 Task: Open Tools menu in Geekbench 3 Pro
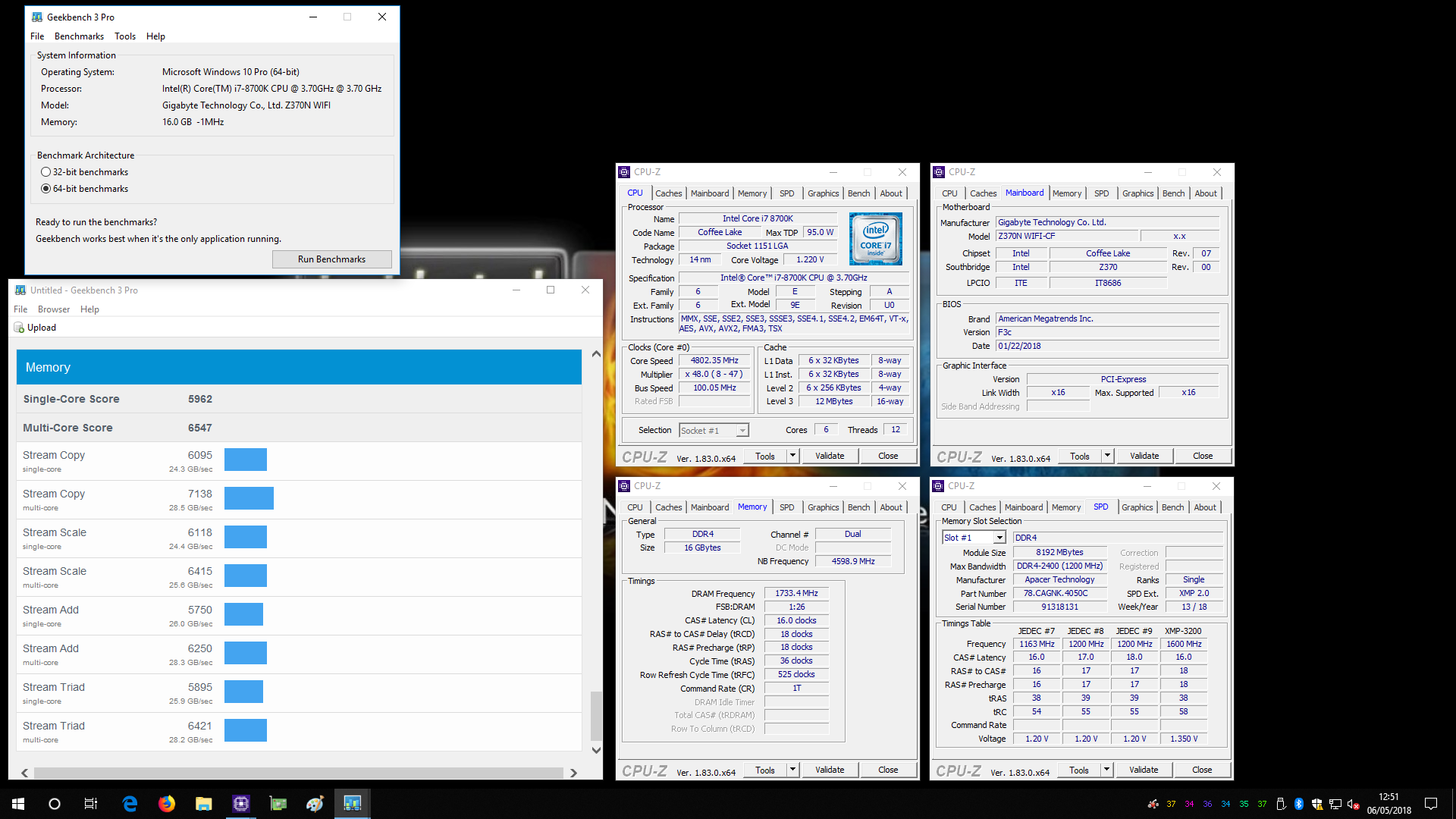(x=125, y=36)
